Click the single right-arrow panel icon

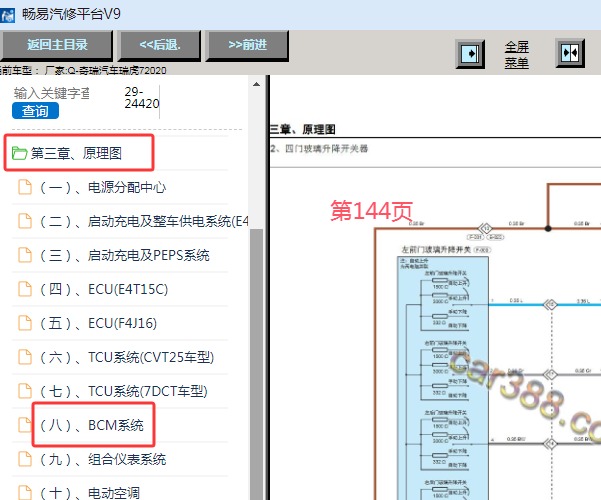click(x=470, y=54)
